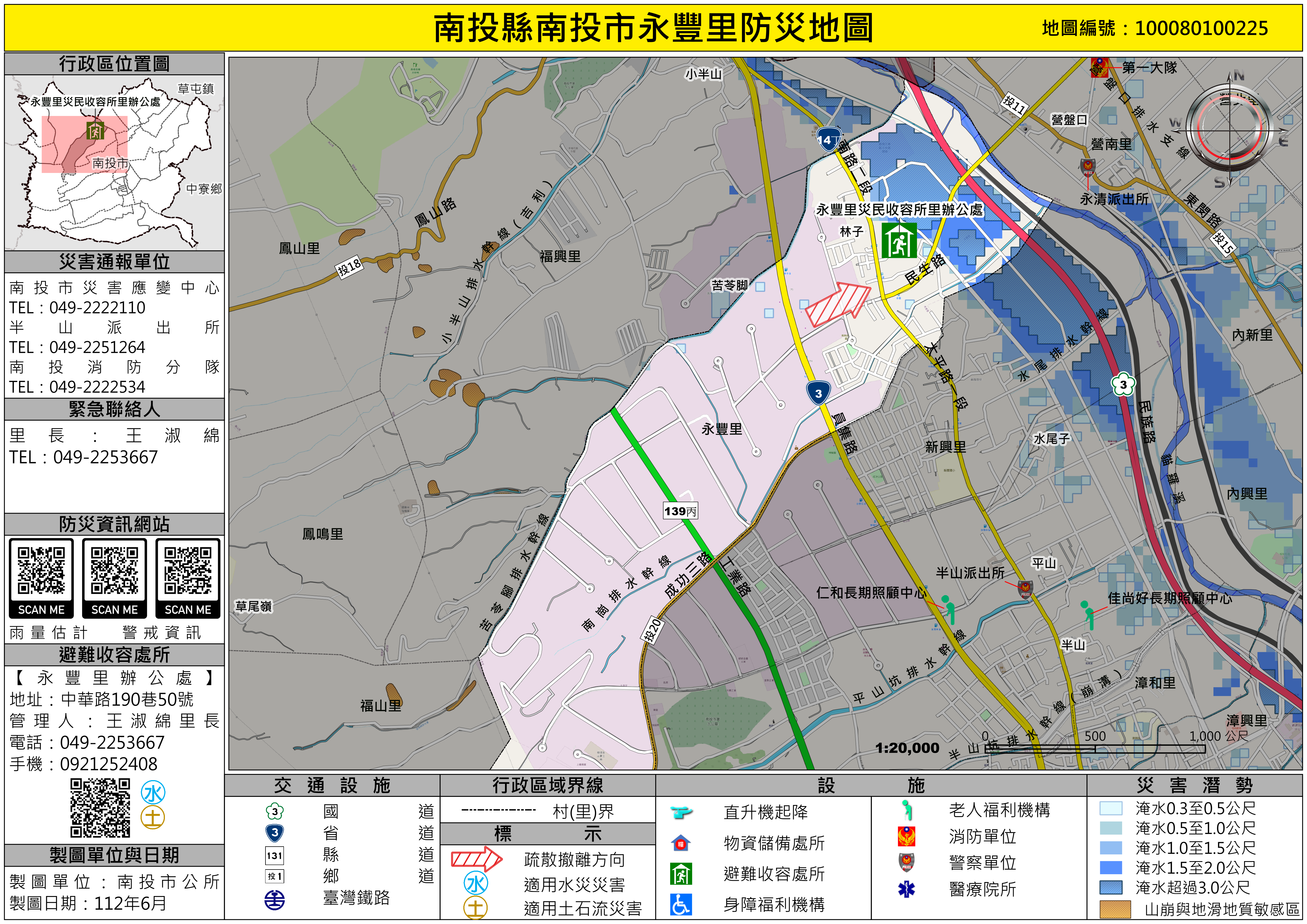Click the rightmost SCAN ME QR code
Image resolution: width=1307 pixels, height=924 pixels.
(x=188, y=571)
